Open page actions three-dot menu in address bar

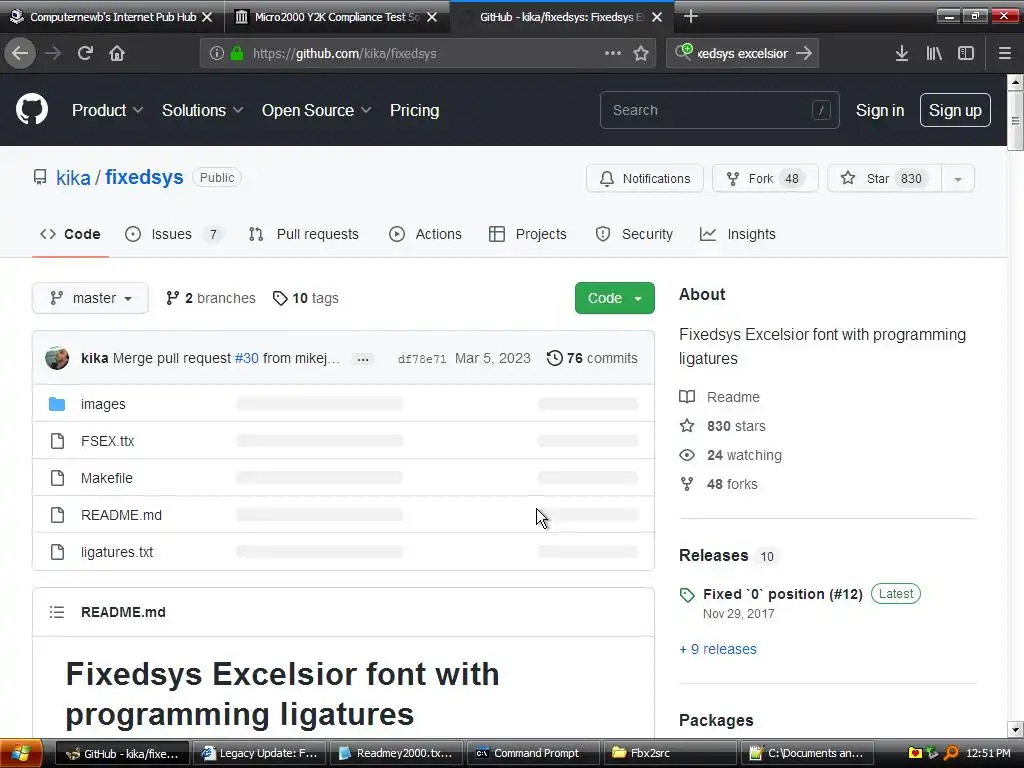click(x=613, y=54)
